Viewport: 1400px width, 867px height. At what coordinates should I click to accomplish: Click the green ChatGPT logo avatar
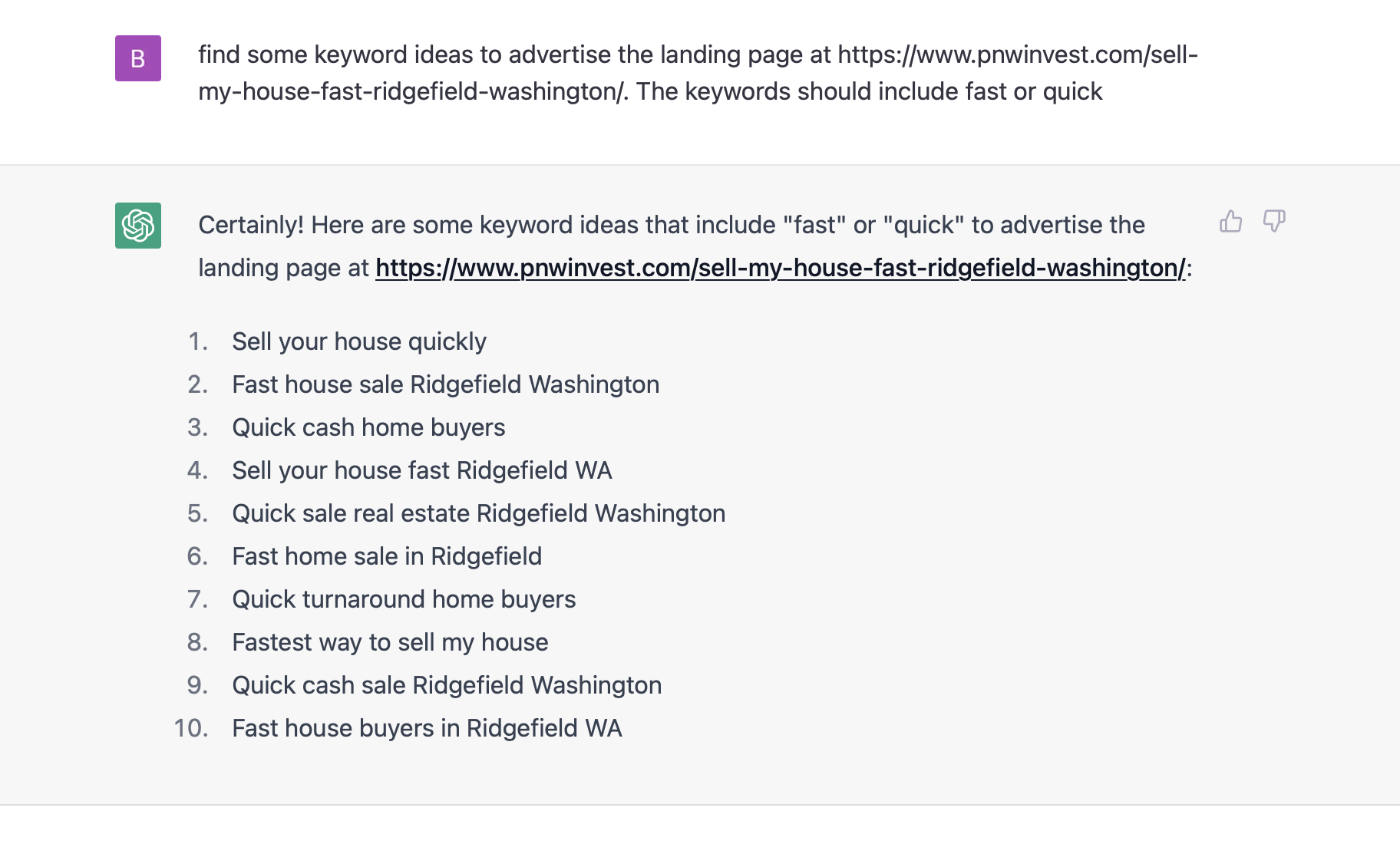(138, 226)
